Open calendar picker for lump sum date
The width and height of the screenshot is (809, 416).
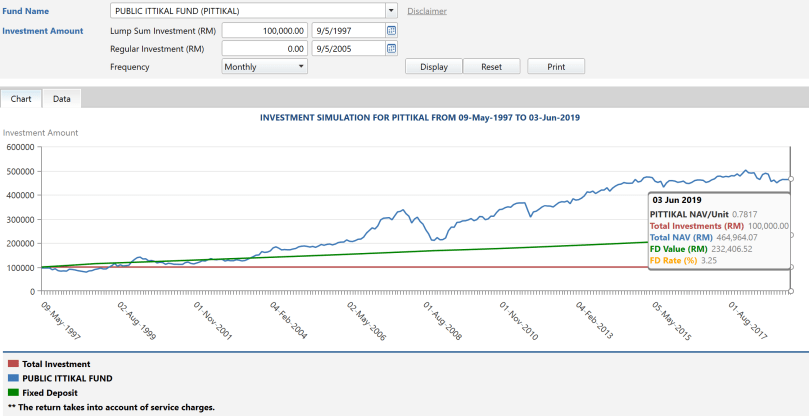(x=392, y=31)
